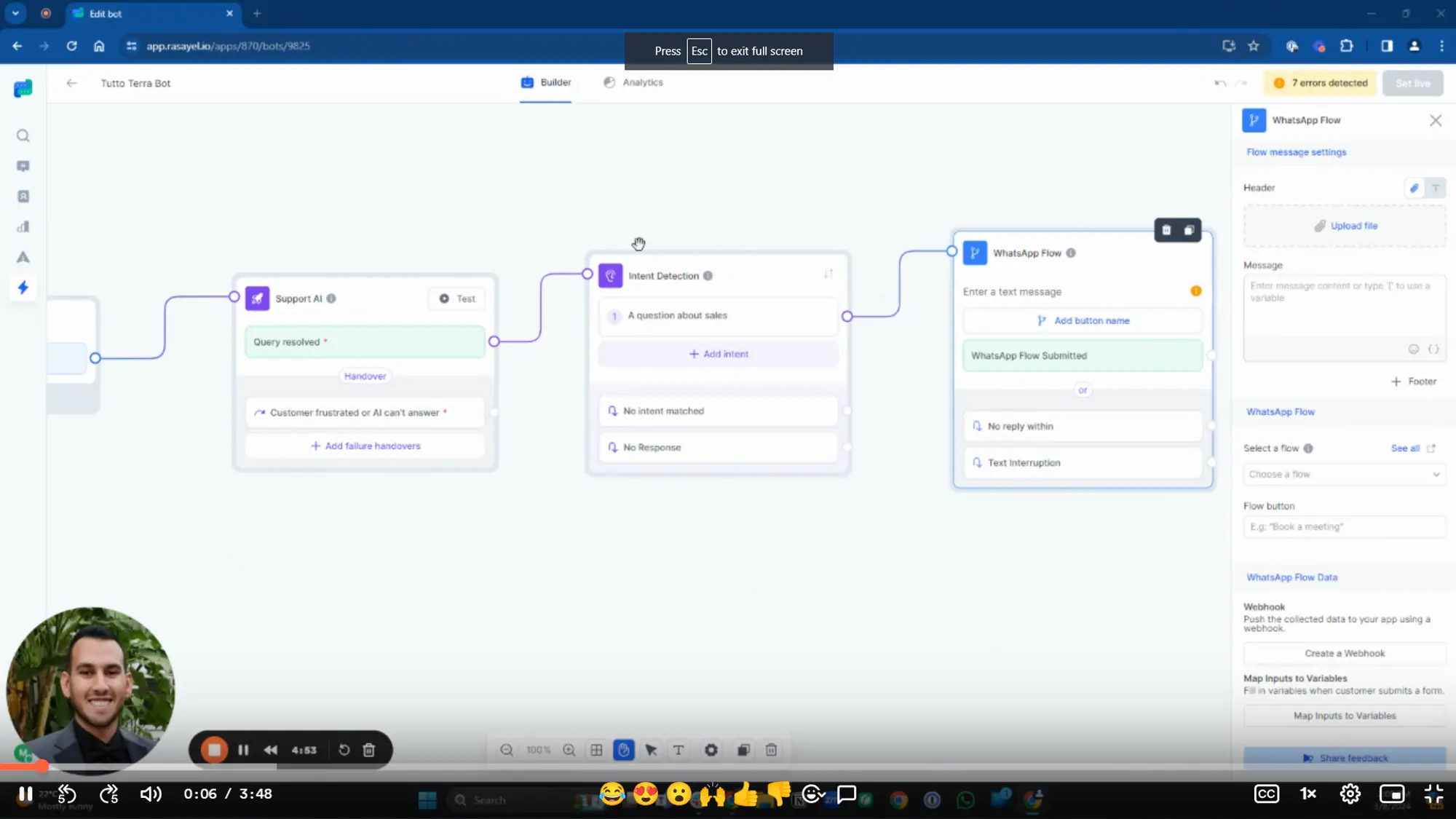
Task: Toggle play/pause video playback
Action: click(26, 793)
